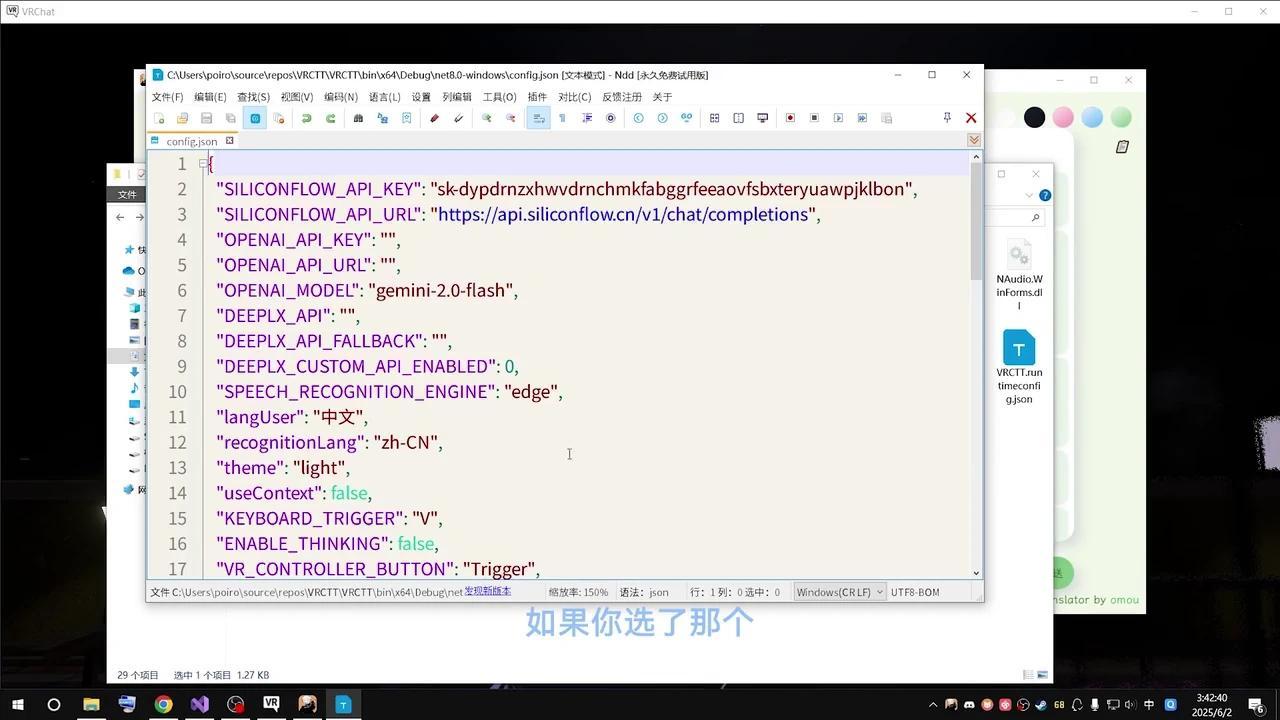
Task: Open the 编辑(E) menu
Action: pos(210,97)
